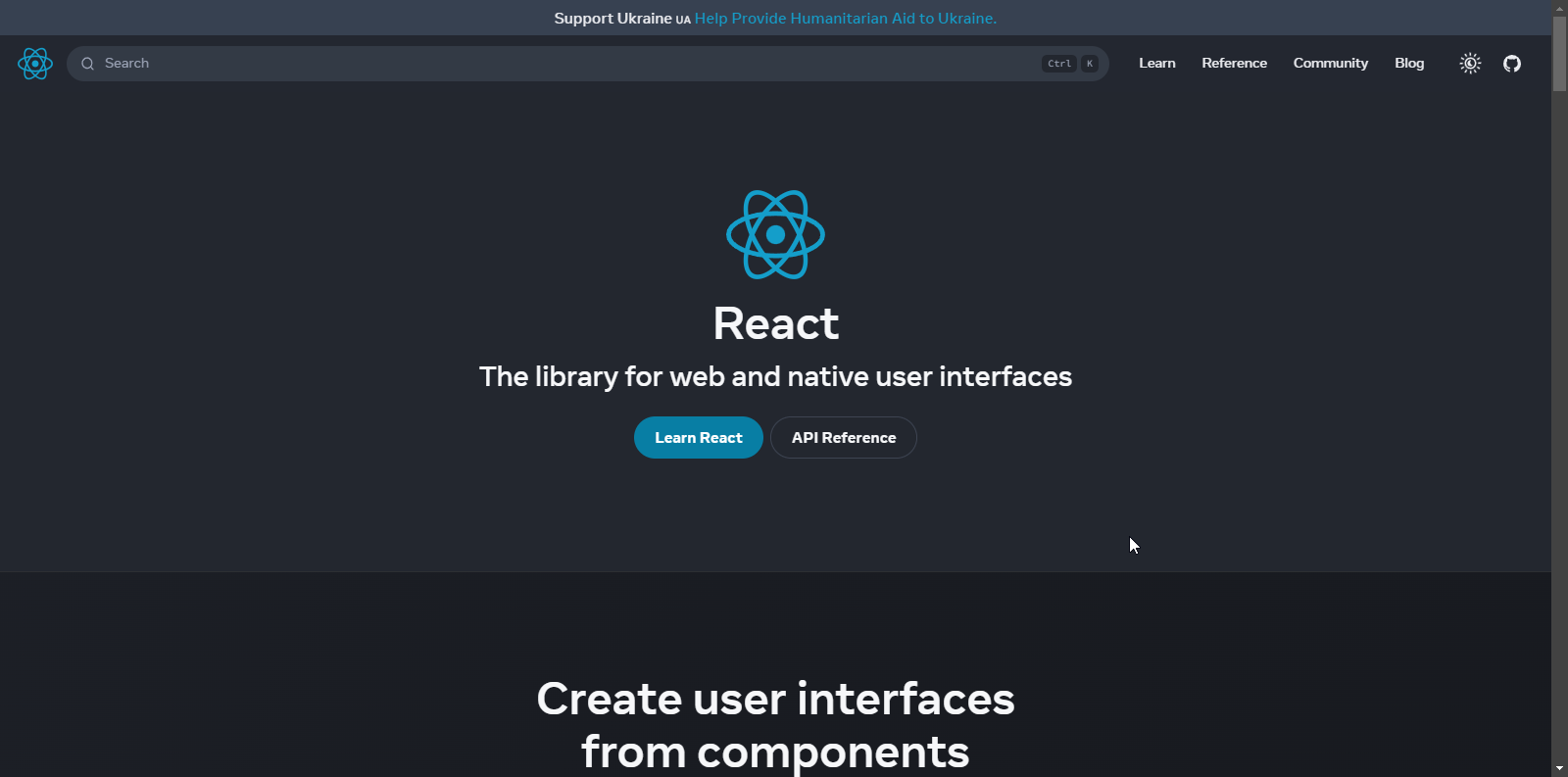Follow the Help Provide Humanitarian Aid link

pyautogui.click(x=846, y=18)
